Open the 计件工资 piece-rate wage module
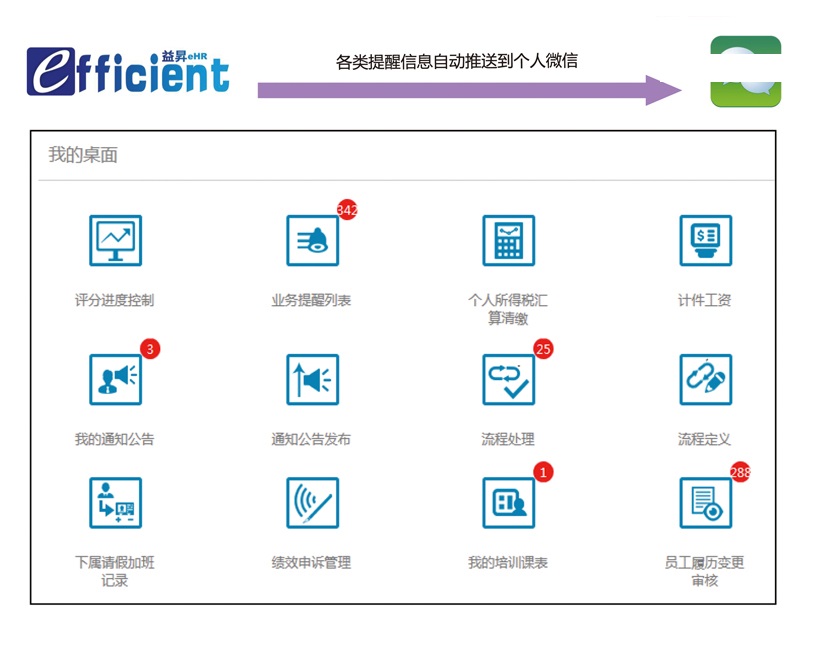This screenshot has height=662, width=825. pos(705,240)
